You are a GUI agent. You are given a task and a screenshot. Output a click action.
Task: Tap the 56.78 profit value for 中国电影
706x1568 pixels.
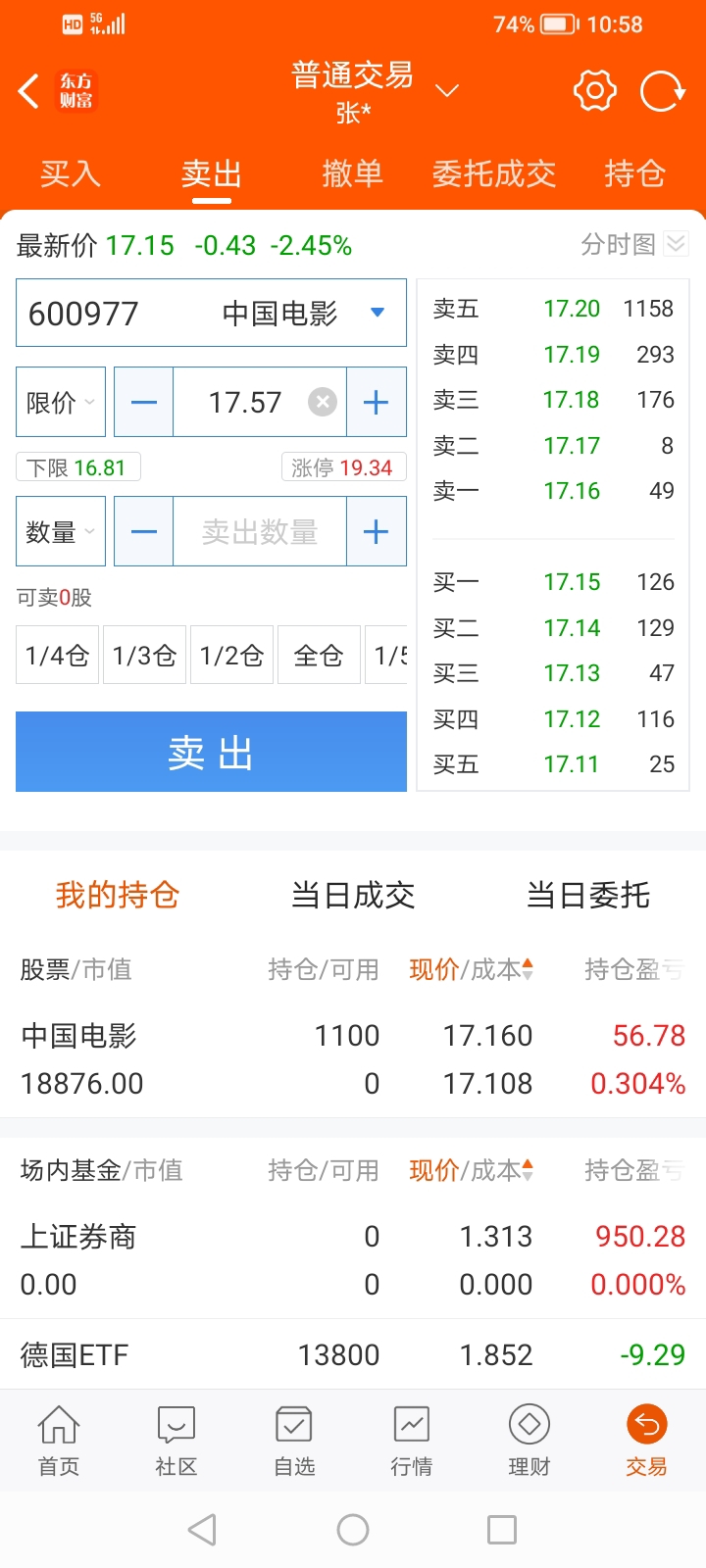(x=649, y=1036)
